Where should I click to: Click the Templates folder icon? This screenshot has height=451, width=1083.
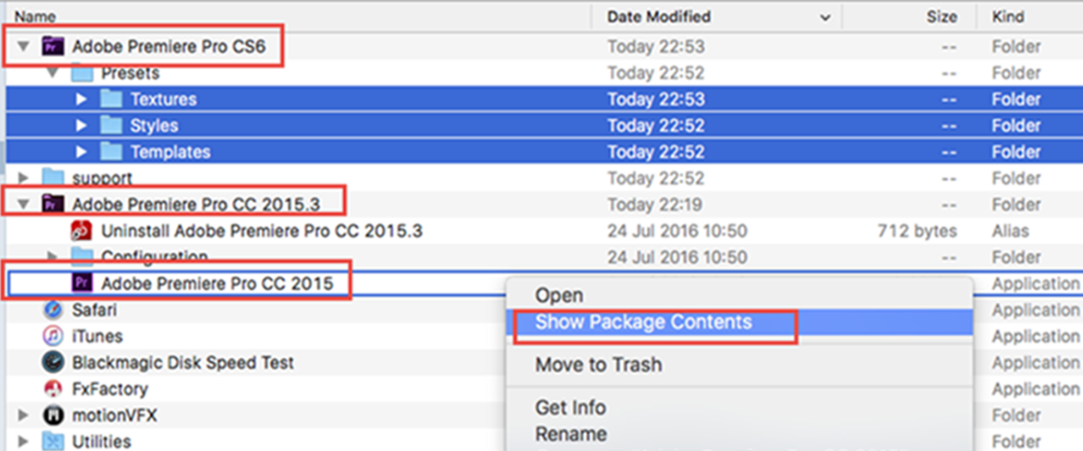click(x=111, y=151)
